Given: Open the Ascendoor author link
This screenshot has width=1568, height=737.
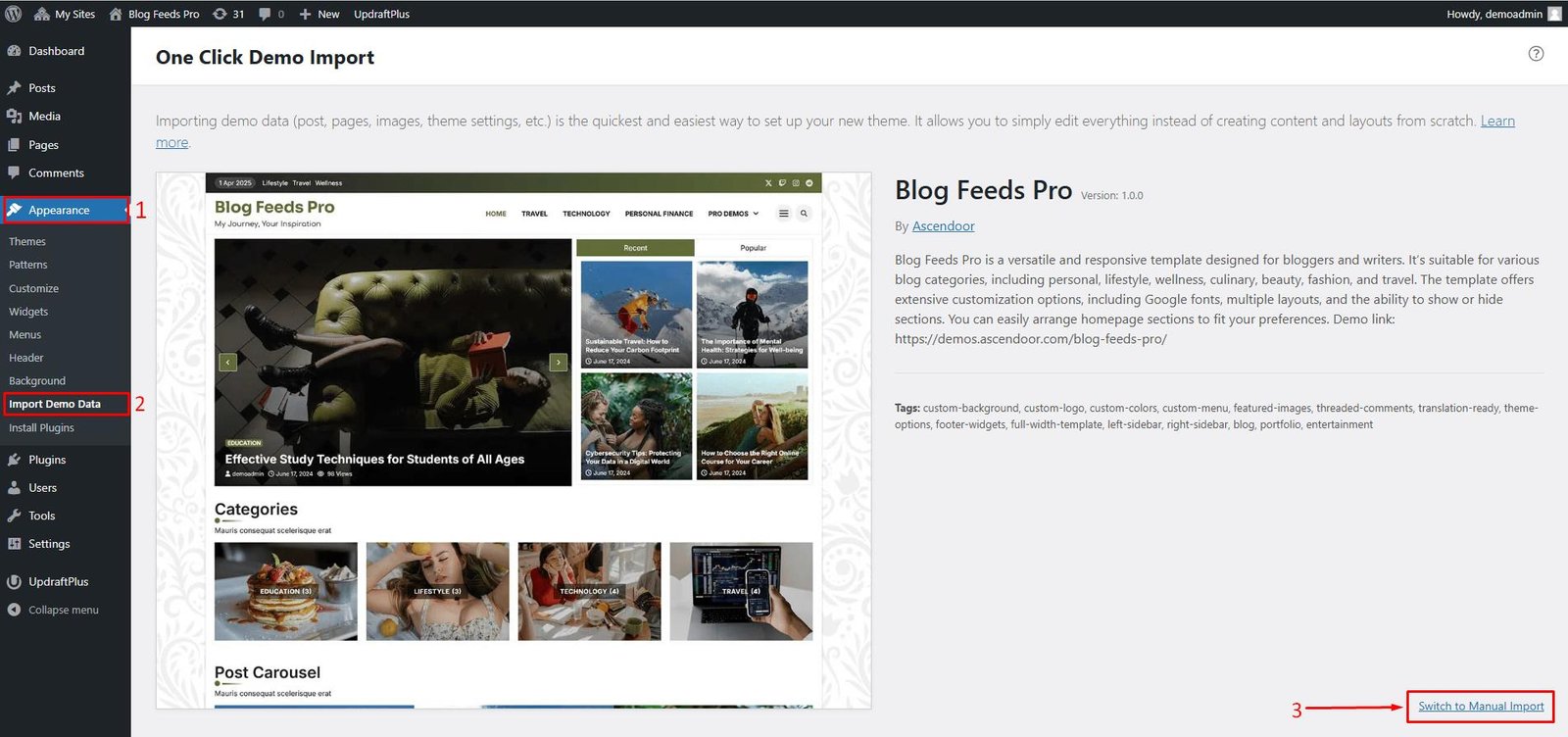Looking at the screenshot, I should [x=944, y=226].
